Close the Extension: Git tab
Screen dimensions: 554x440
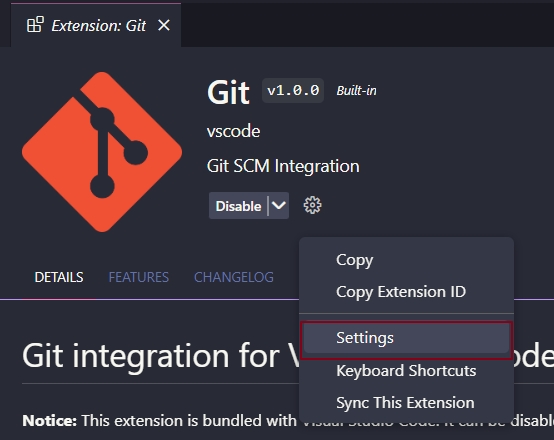pos(164,25)
